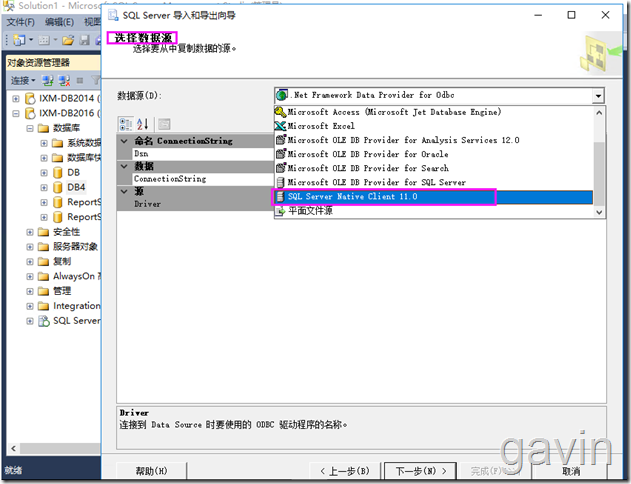Select SQL Server Native Client 11.0 option
Screen dimensions: 631x484
coord(434,197)
